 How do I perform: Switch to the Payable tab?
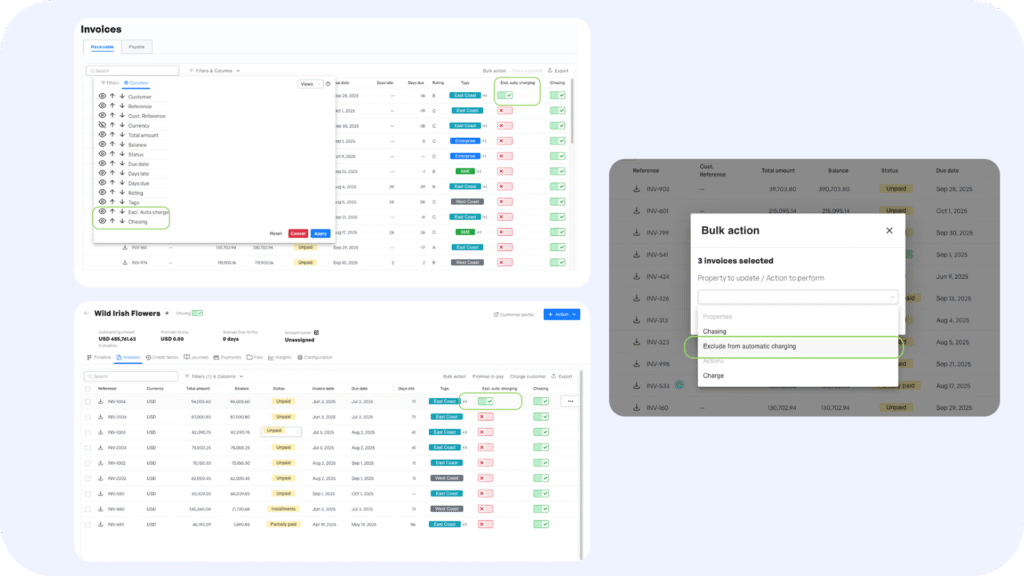(x=137, y=46)
